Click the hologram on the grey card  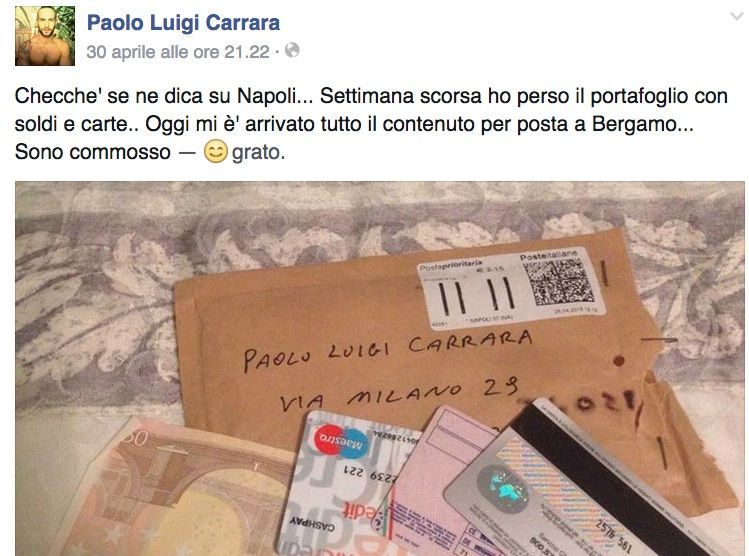coord(504,489)
